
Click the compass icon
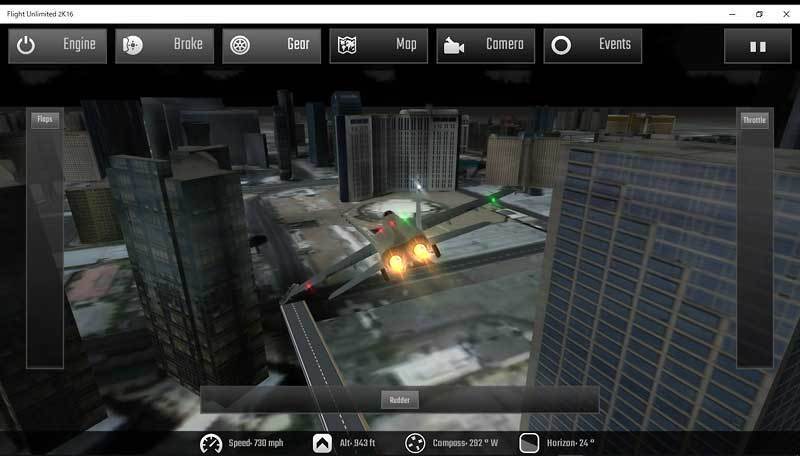coord(415,443)
